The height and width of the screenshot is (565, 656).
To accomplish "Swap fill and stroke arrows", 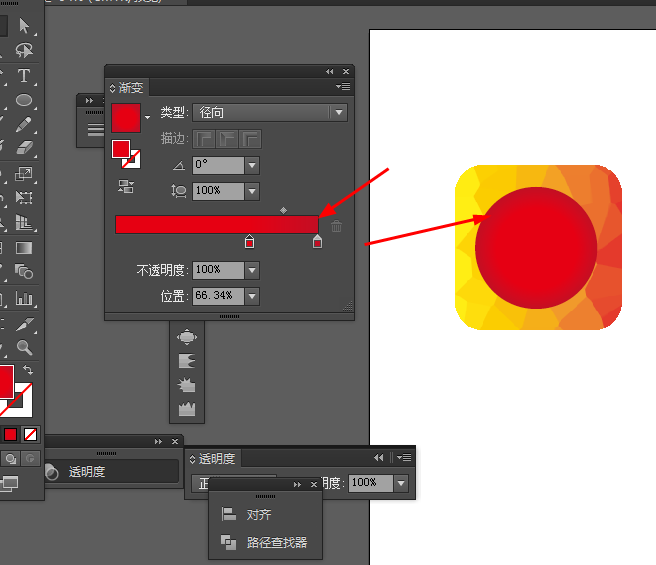I will point(28,370).
